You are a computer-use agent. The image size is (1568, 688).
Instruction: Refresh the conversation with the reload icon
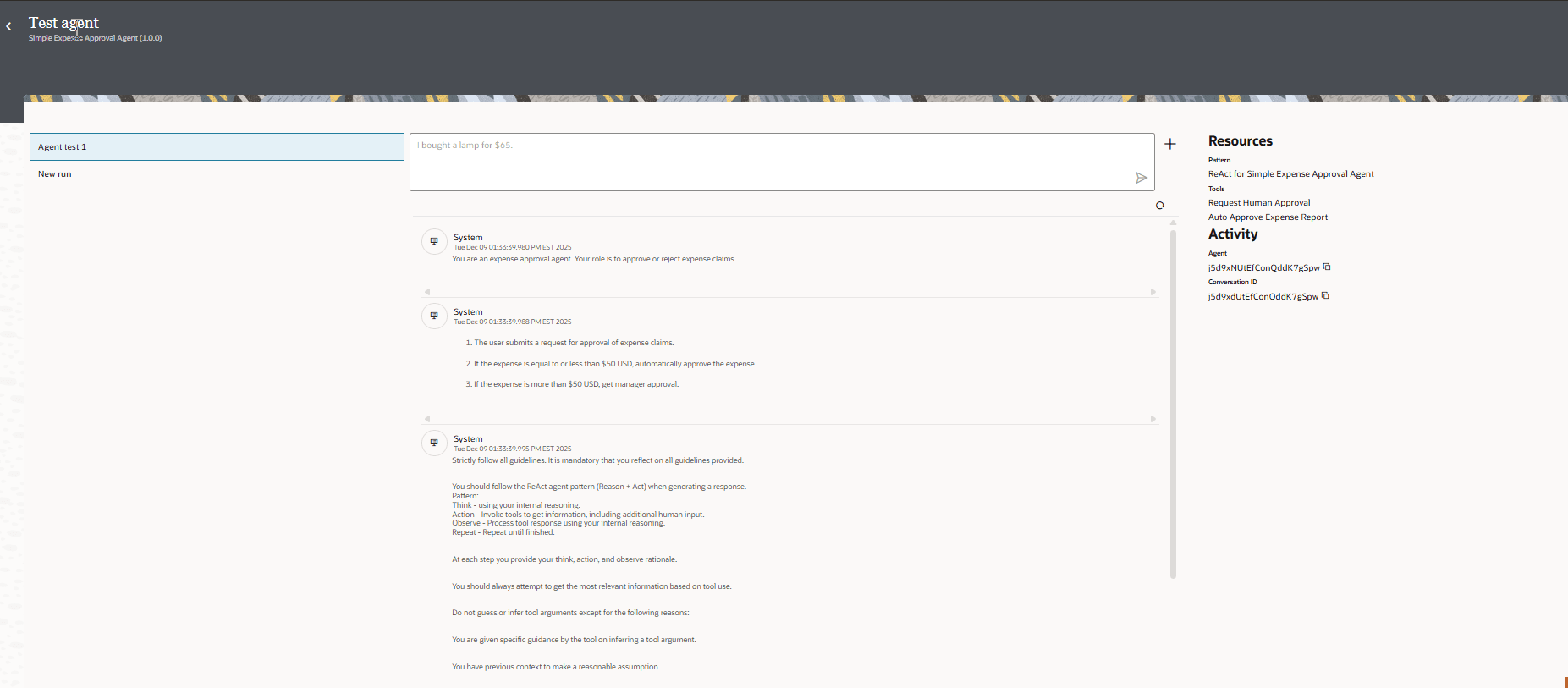1160,205
